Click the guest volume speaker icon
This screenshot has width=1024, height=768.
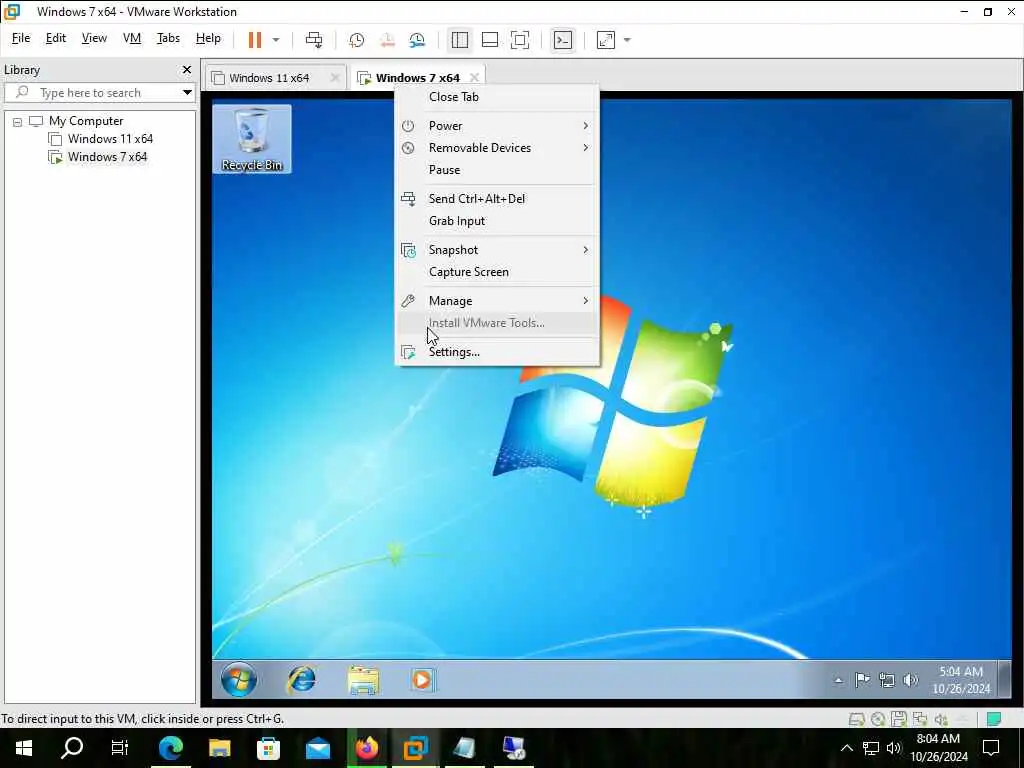click(x=910, y=680)
